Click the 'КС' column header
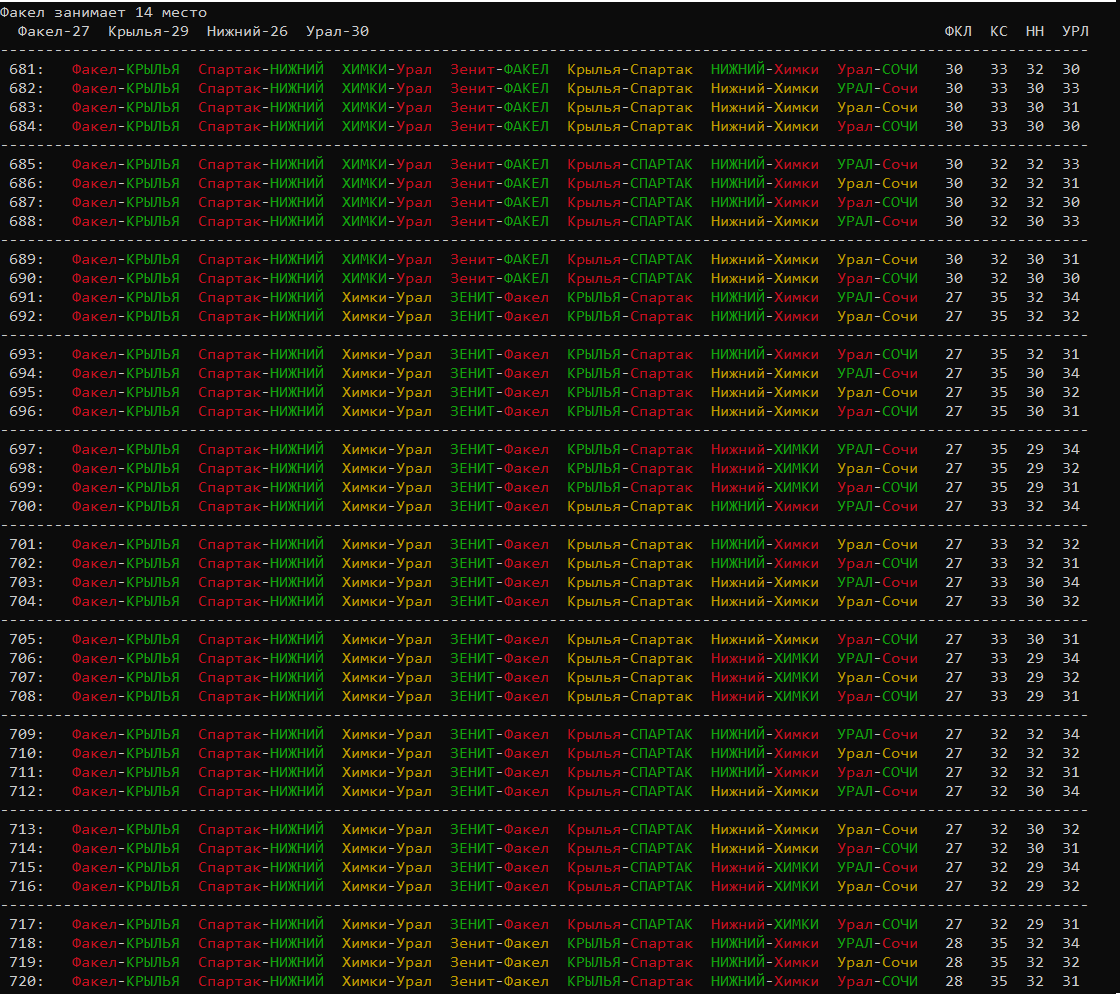 [x=999, y=31]
